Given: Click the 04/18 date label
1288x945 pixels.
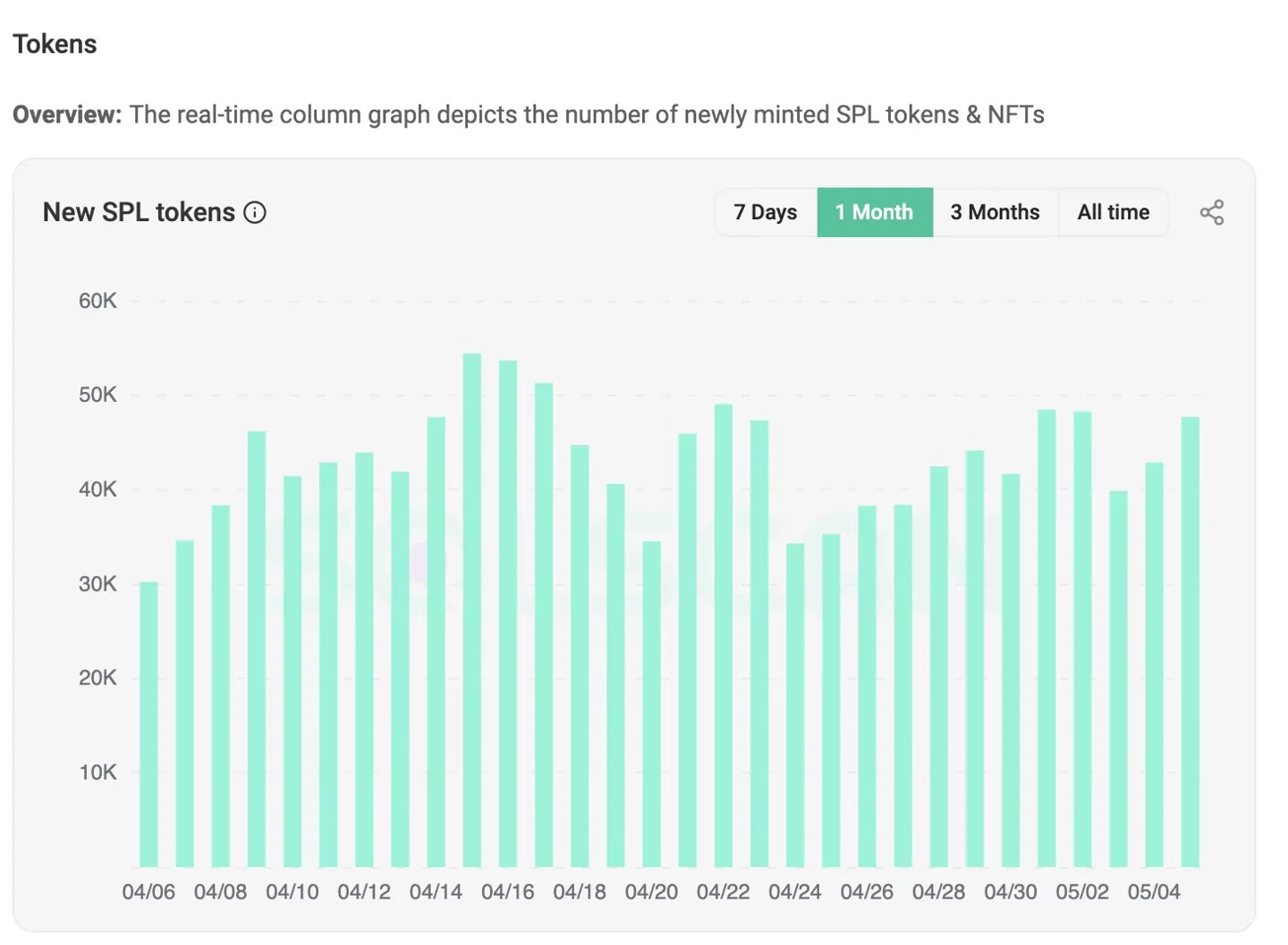Looking at the screenshot, I should [x=580, y=892].
